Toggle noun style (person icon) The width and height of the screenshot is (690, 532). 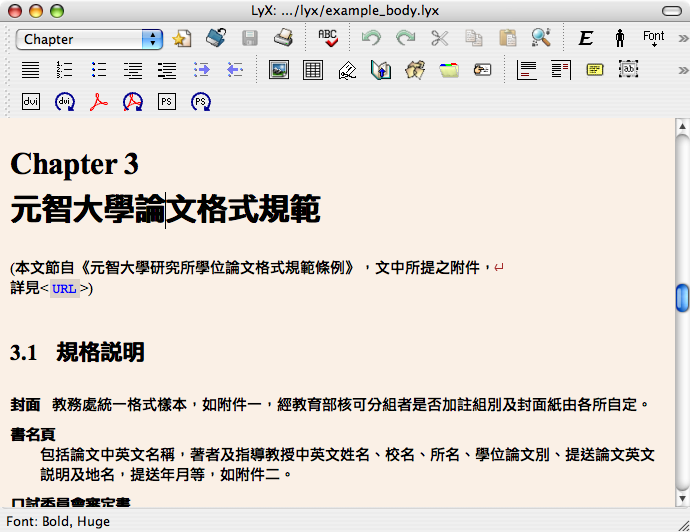tap(620, 39)
